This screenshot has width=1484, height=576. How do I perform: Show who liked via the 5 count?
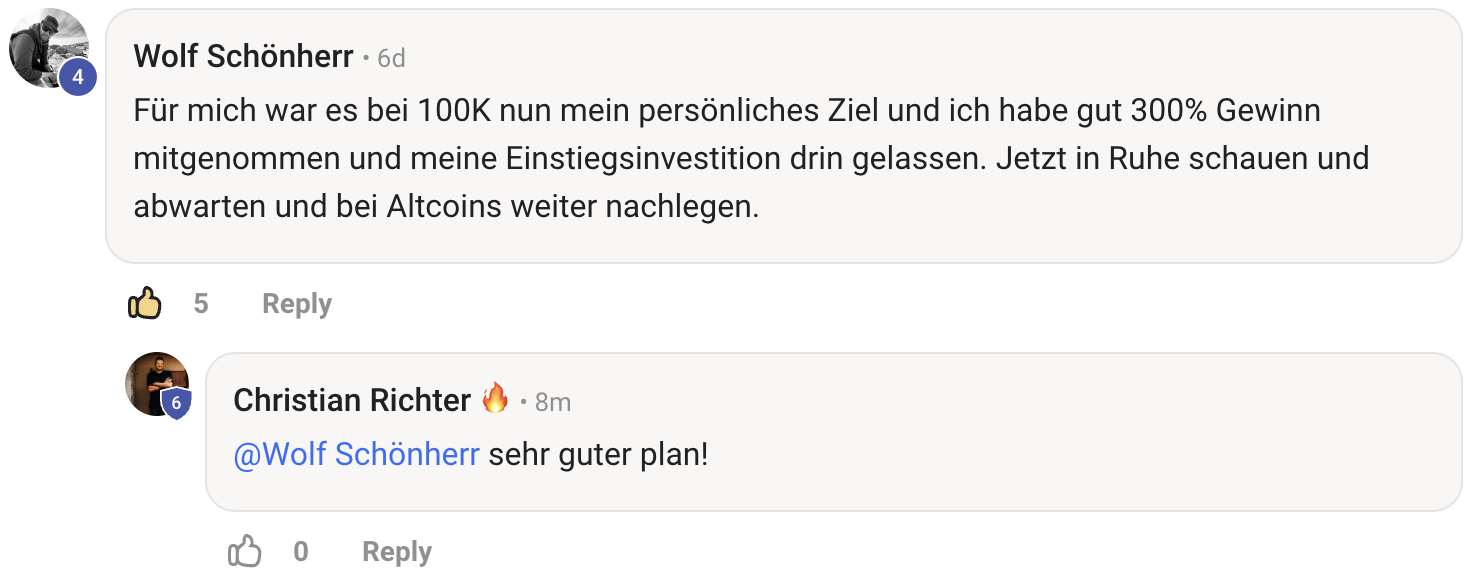point(201,304)
